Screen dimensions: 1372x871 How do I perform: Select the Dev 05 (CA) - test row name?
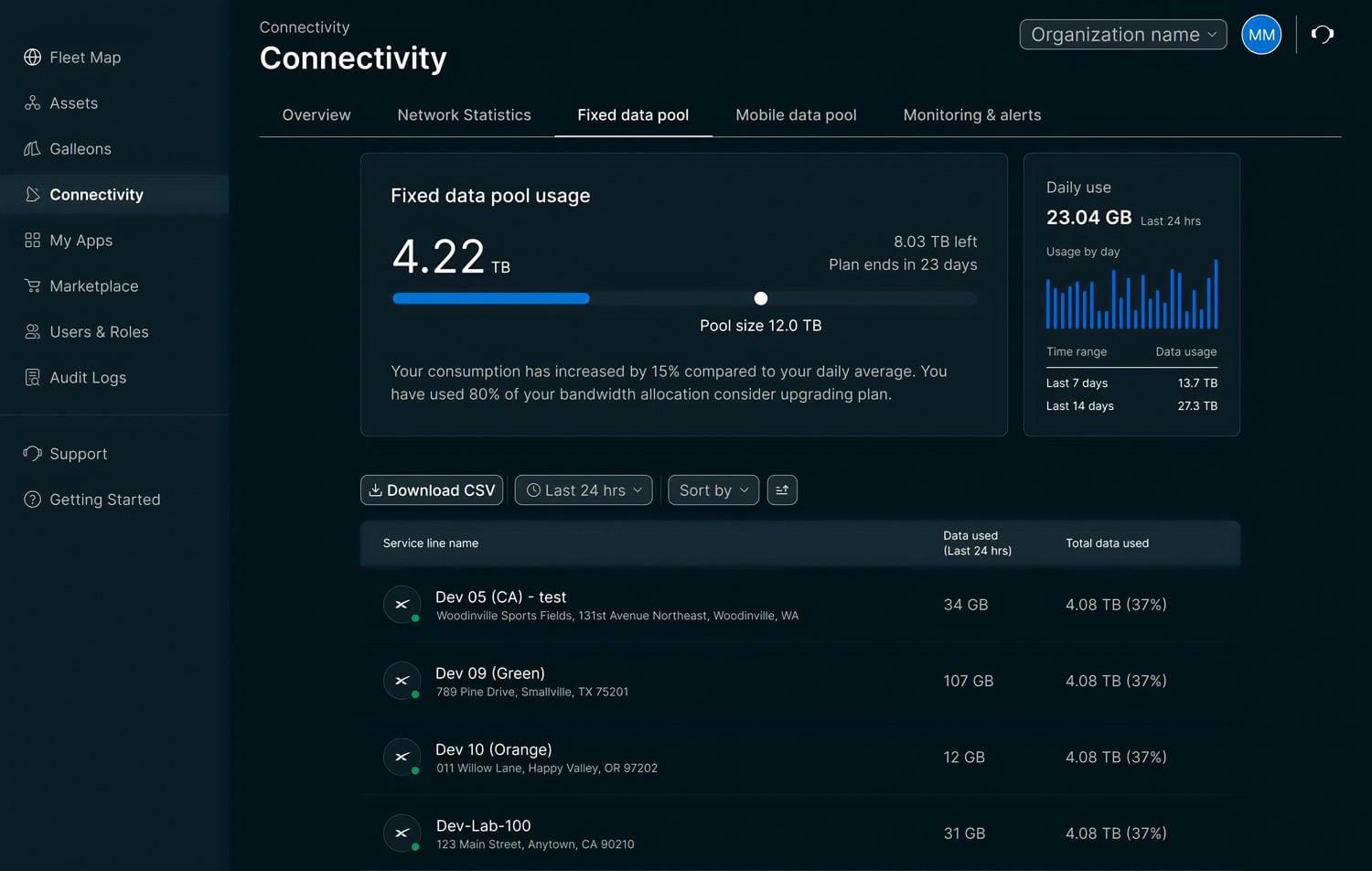tap(501, 597)
